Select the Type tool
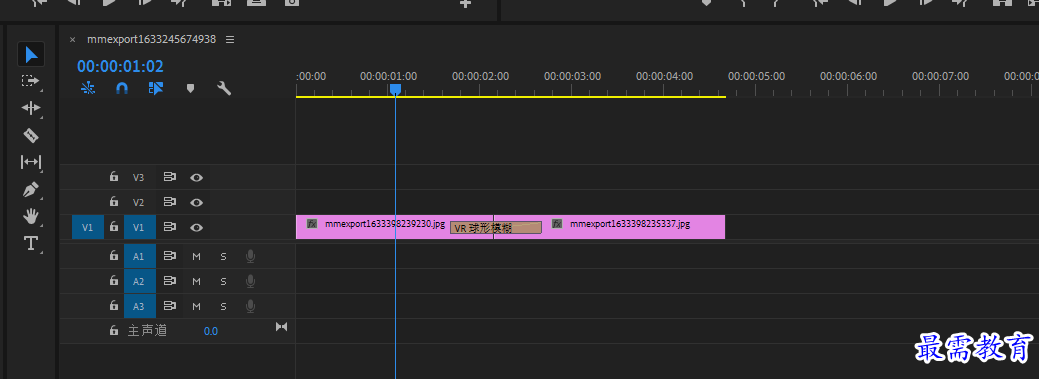Screen dimensions: 1039x379 pos(30,243)
